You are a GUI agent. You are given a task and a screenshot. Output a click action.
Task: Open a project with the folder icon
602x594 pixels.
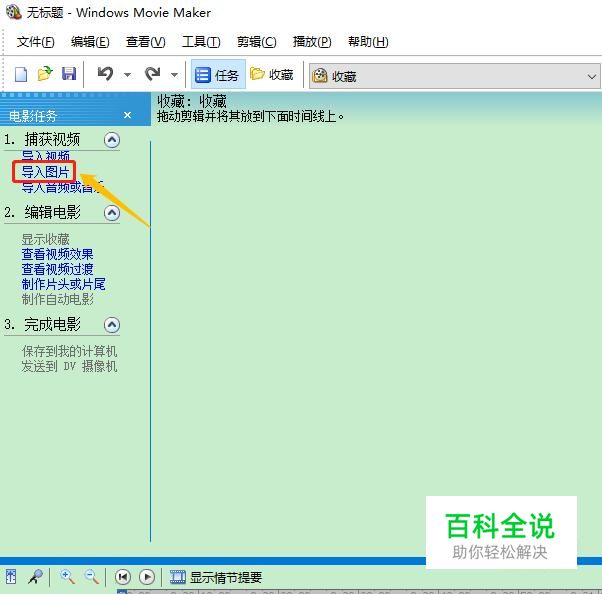click(45, 74)
